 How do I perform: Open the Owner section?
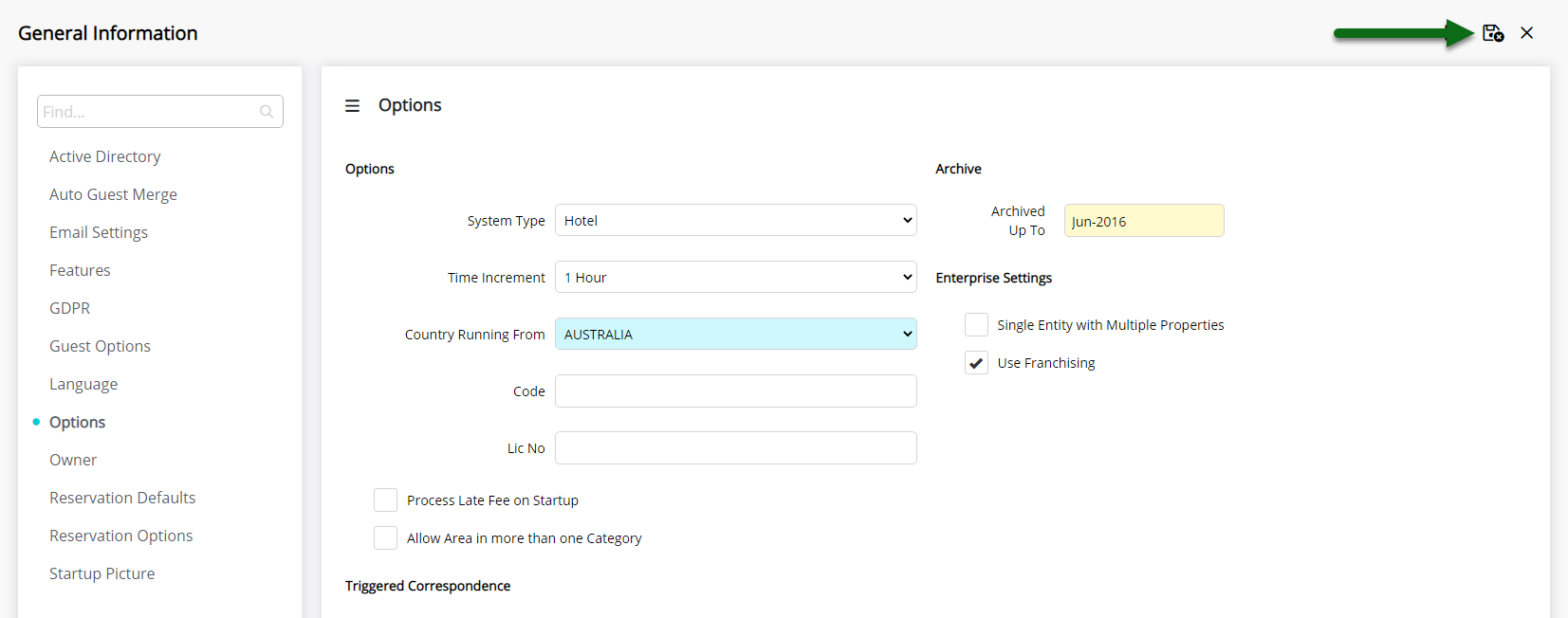click(x=73, y=460)
